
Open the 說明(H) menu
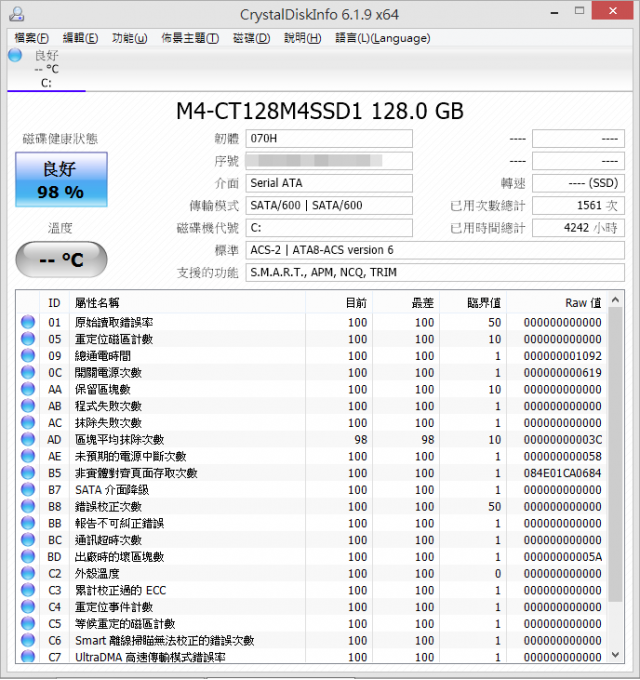303,38
